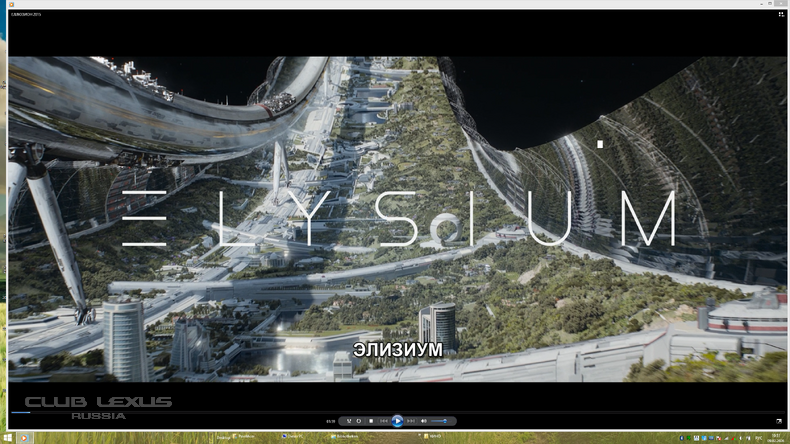Screen dimensions: 790x444
Task: Enter full-screen mode from bottom-right icon
Action: (x=779, y=421)
